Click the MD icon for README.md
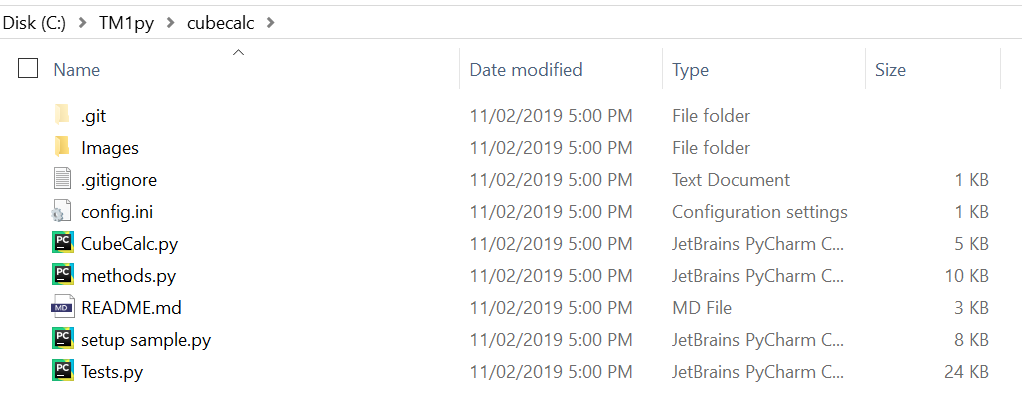The image size is (1022, 396). [63, 307]
